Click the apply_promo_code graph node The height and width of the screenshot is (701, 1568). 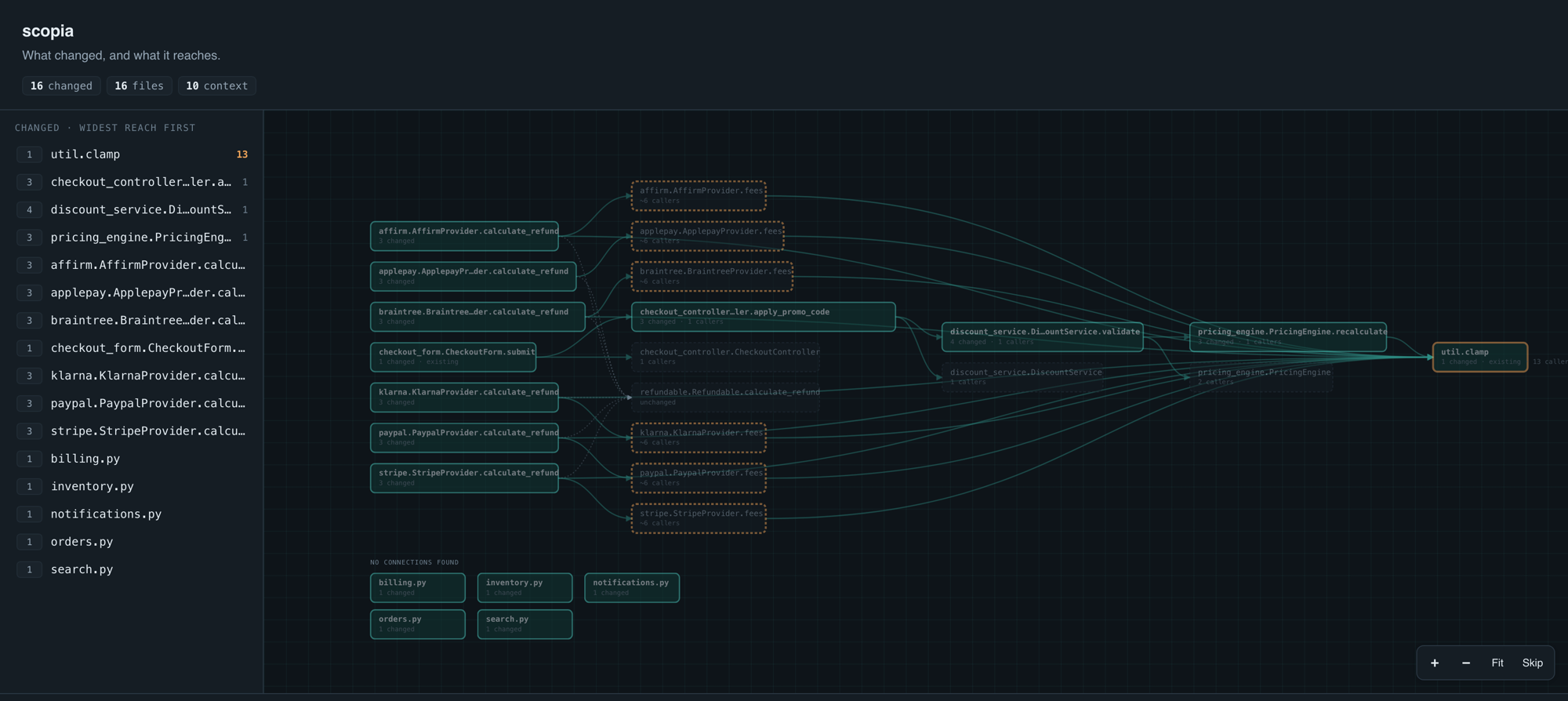tap(764, 317)
